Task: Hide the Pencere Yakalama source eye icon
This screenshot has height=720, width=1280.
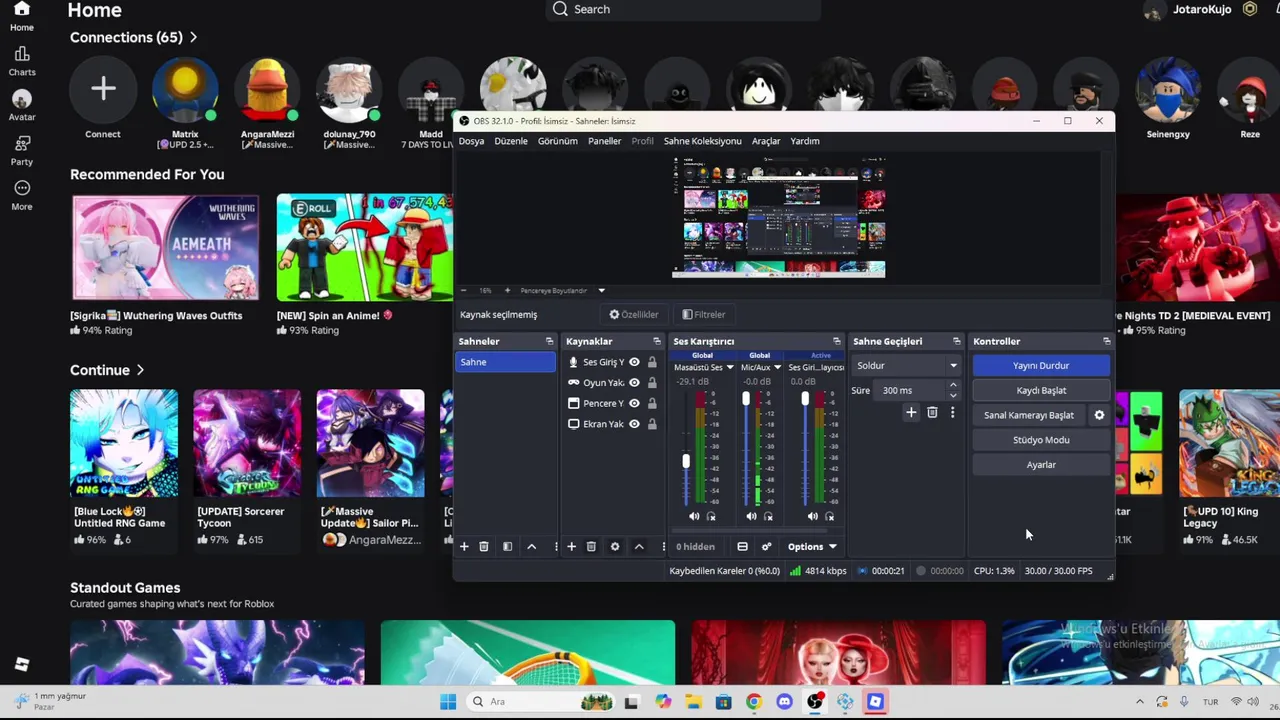Action: coord(634,403)
